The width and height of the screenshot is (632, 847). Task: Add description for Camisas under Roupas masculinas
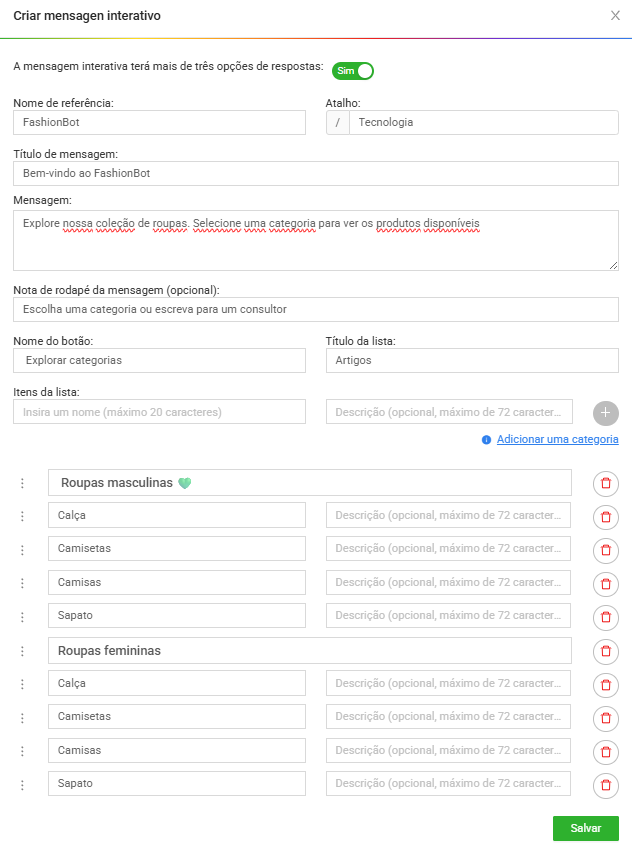pyautogui.click(x=448, y=582)
